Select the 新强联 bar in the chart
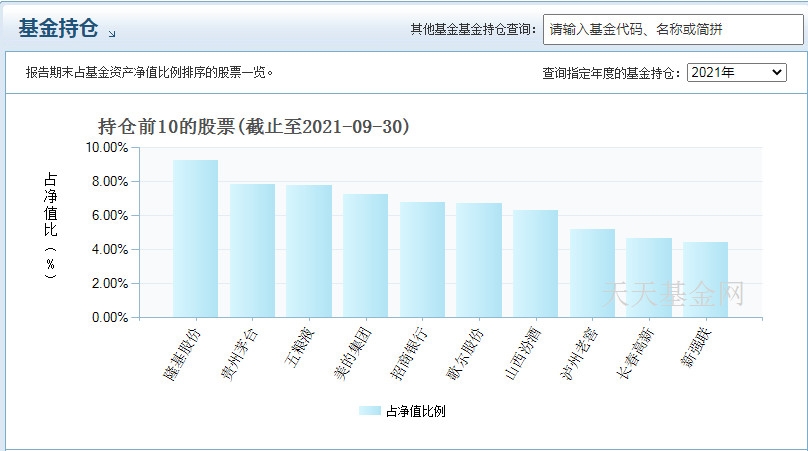Screen dimensions: 808x451 click(x=705, y=280)
